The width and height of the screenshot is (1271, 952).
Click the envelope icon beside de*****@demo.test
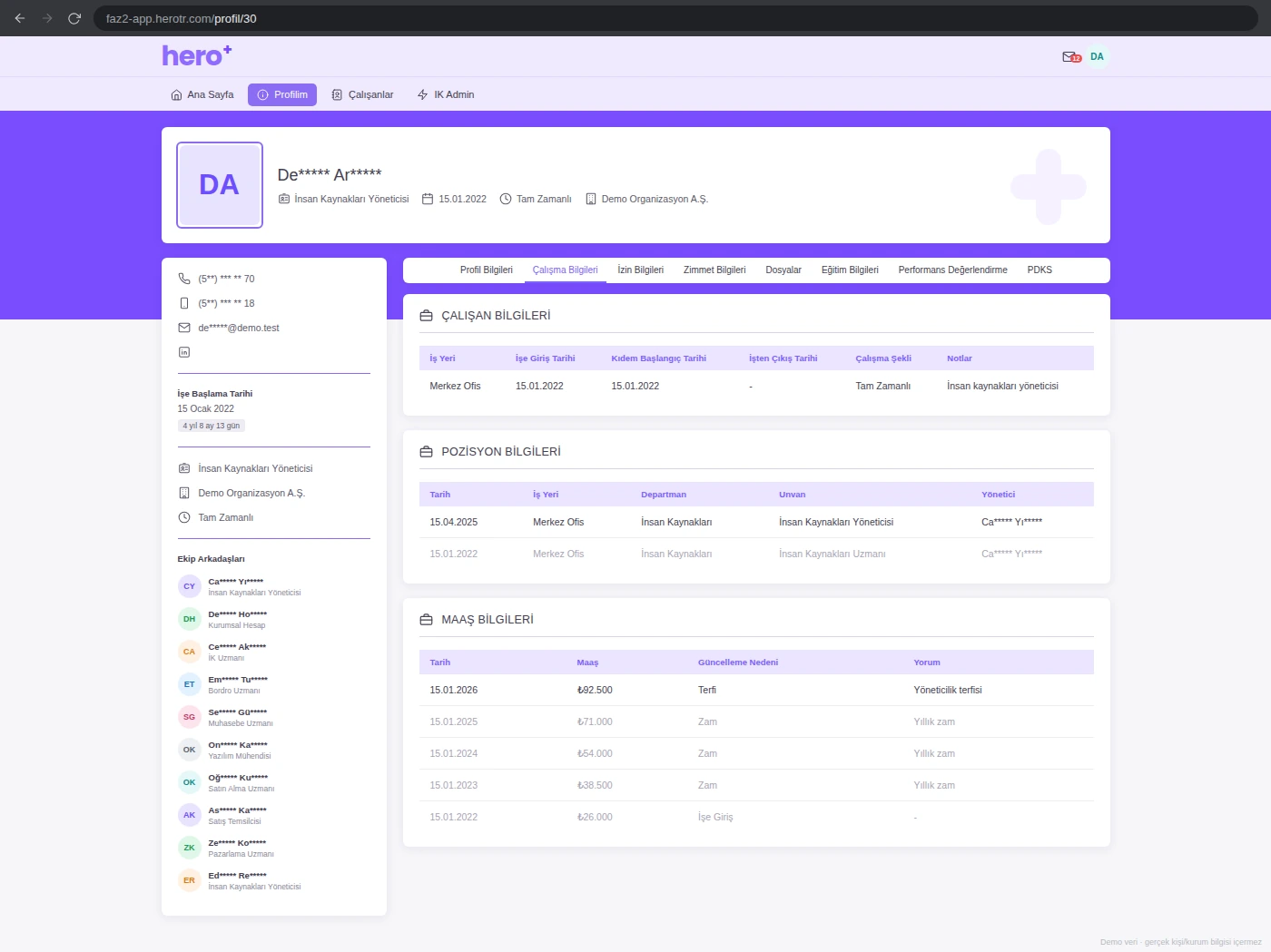click(x=184, y=328)
